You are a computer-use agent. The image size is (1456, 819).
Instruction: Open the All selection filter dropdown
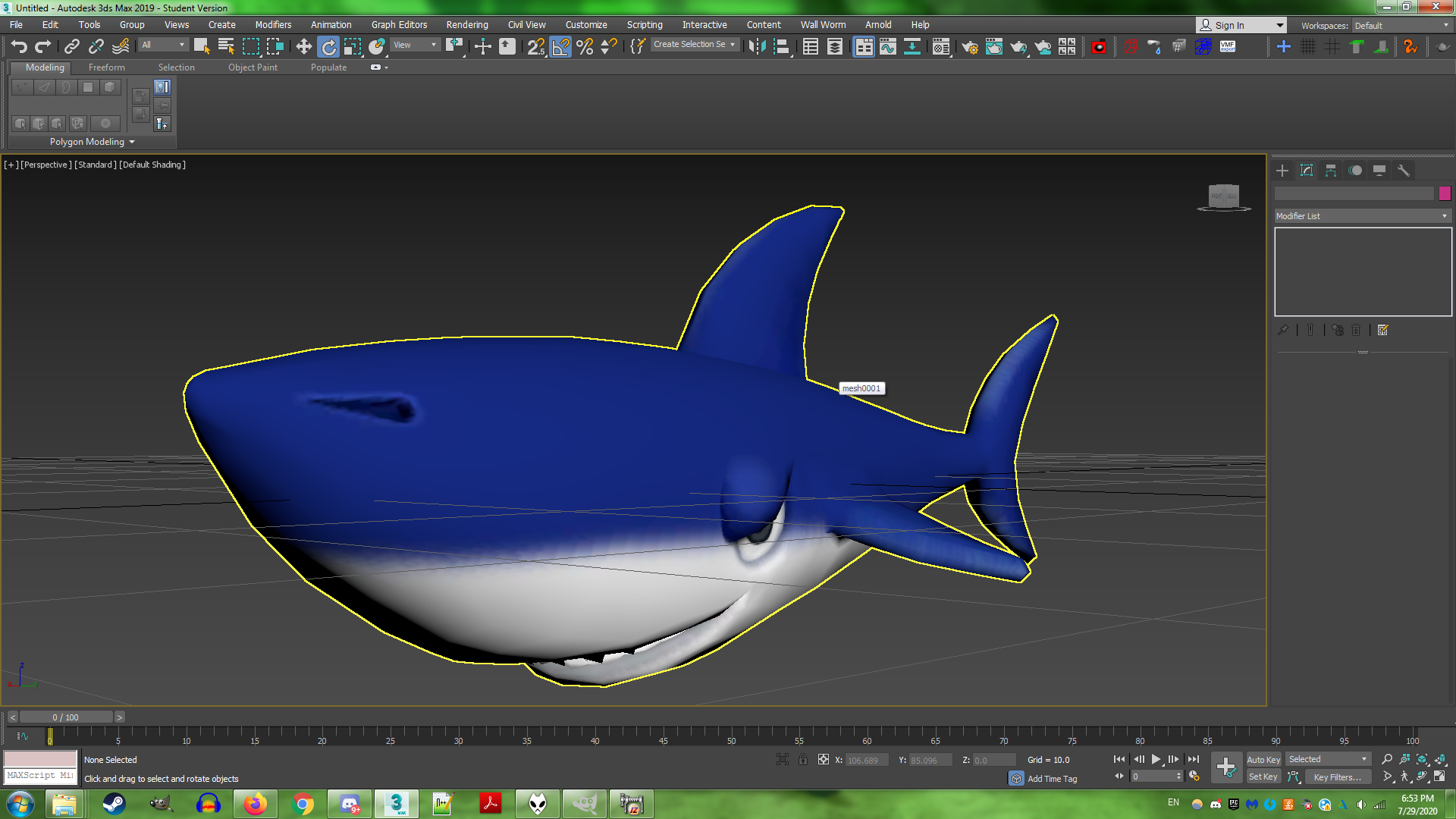pos(163,45)
